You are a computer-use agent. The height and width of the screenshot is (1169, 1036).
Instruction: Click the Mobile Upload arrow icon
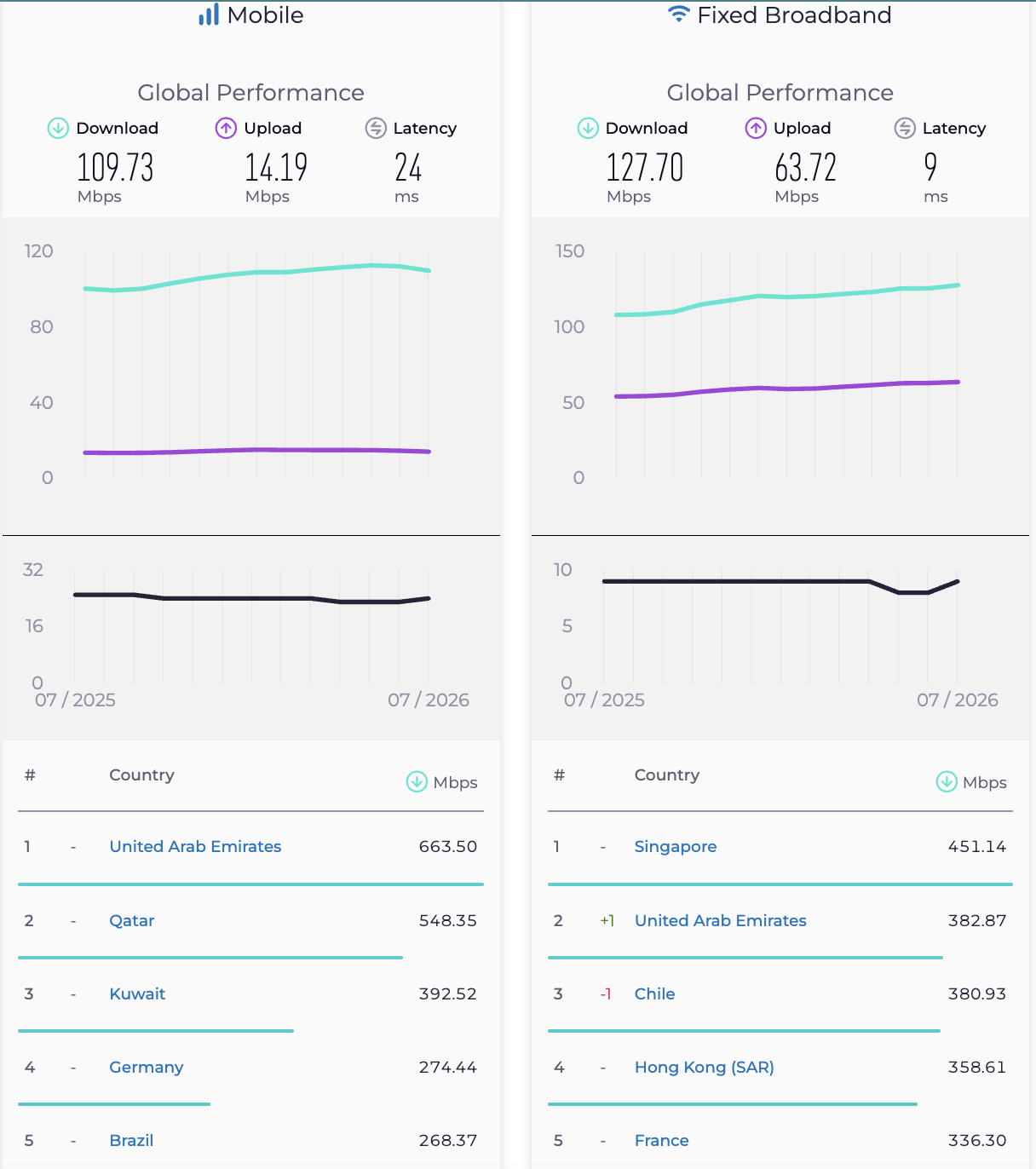(226, 128)
